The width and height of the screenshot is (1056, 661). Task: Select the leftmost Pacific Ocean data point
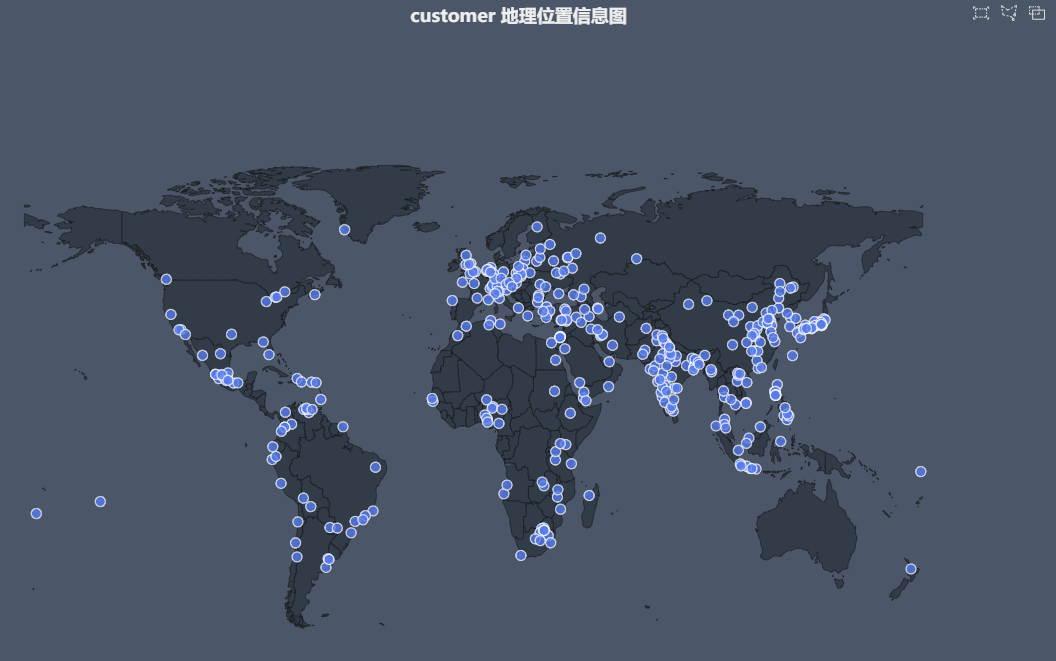pyautogui.click(x=36, y=514)
